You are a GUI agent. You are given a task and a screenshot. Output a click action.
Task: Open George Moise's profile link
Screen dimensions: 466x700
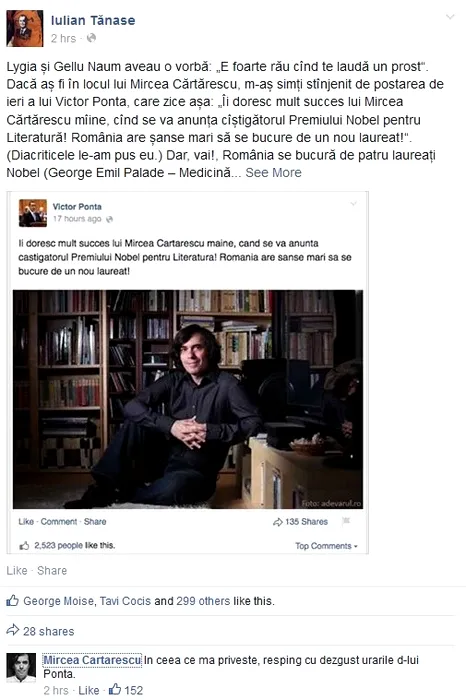pos(58,601)
